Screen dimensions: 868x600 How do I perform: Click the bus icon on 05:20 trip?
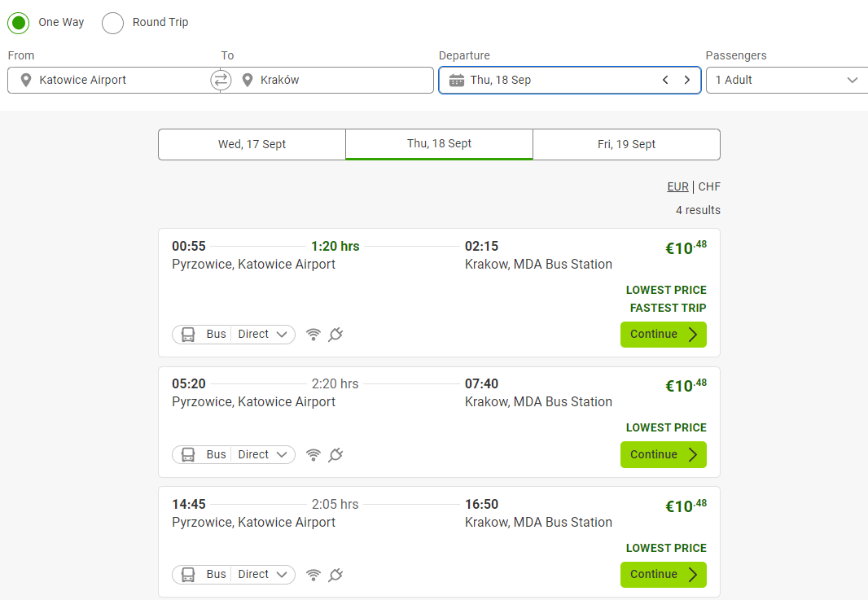click(188, 455)
